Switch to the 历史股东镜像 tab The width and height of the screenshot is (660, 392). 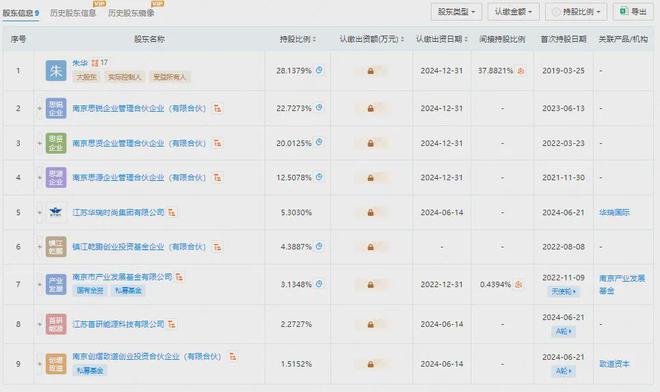click(131, 13)
